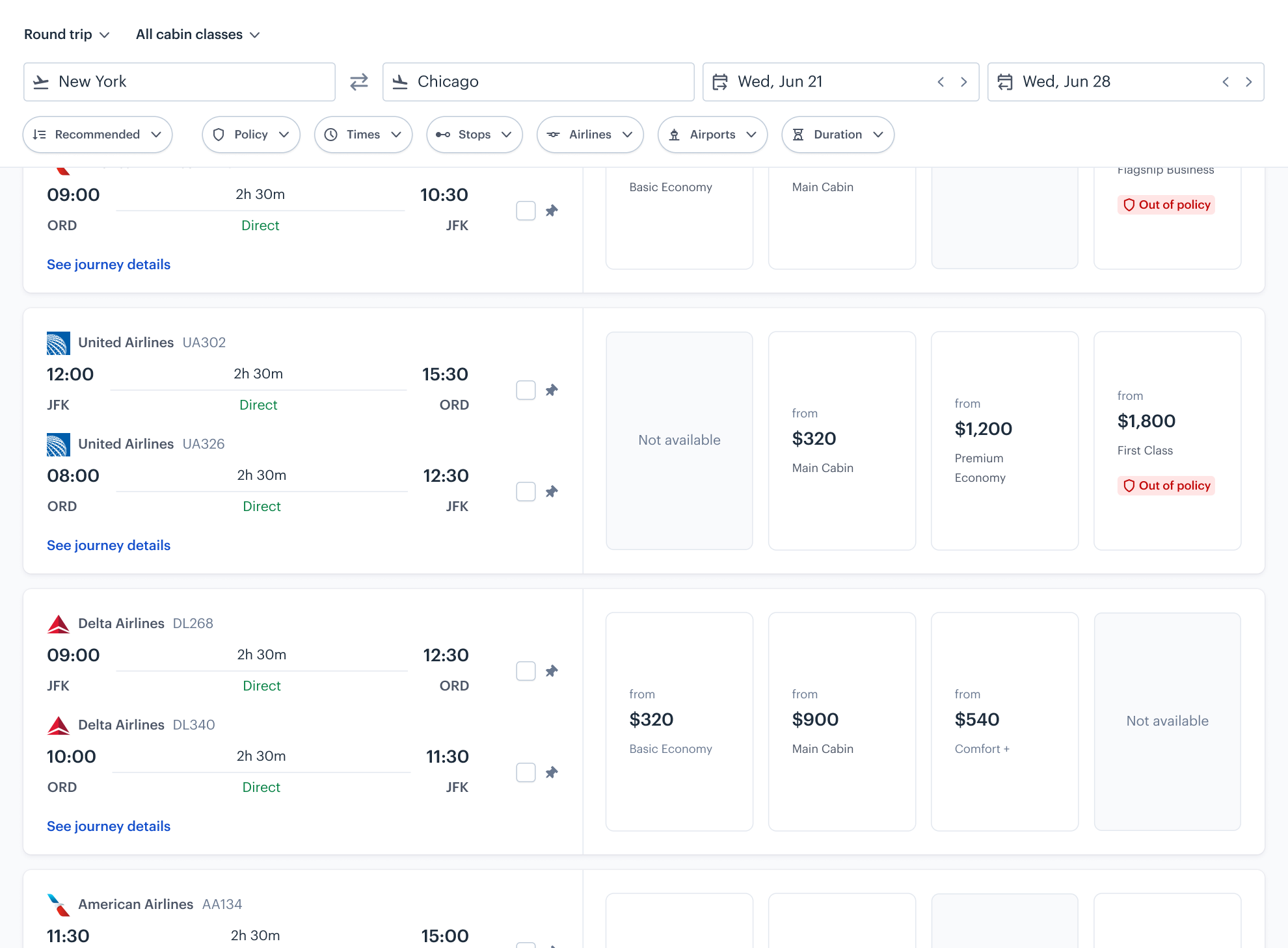The image size is (1288, 948).
Task: Choose $540 Comfort + fare
Action: coord(1004,722)
